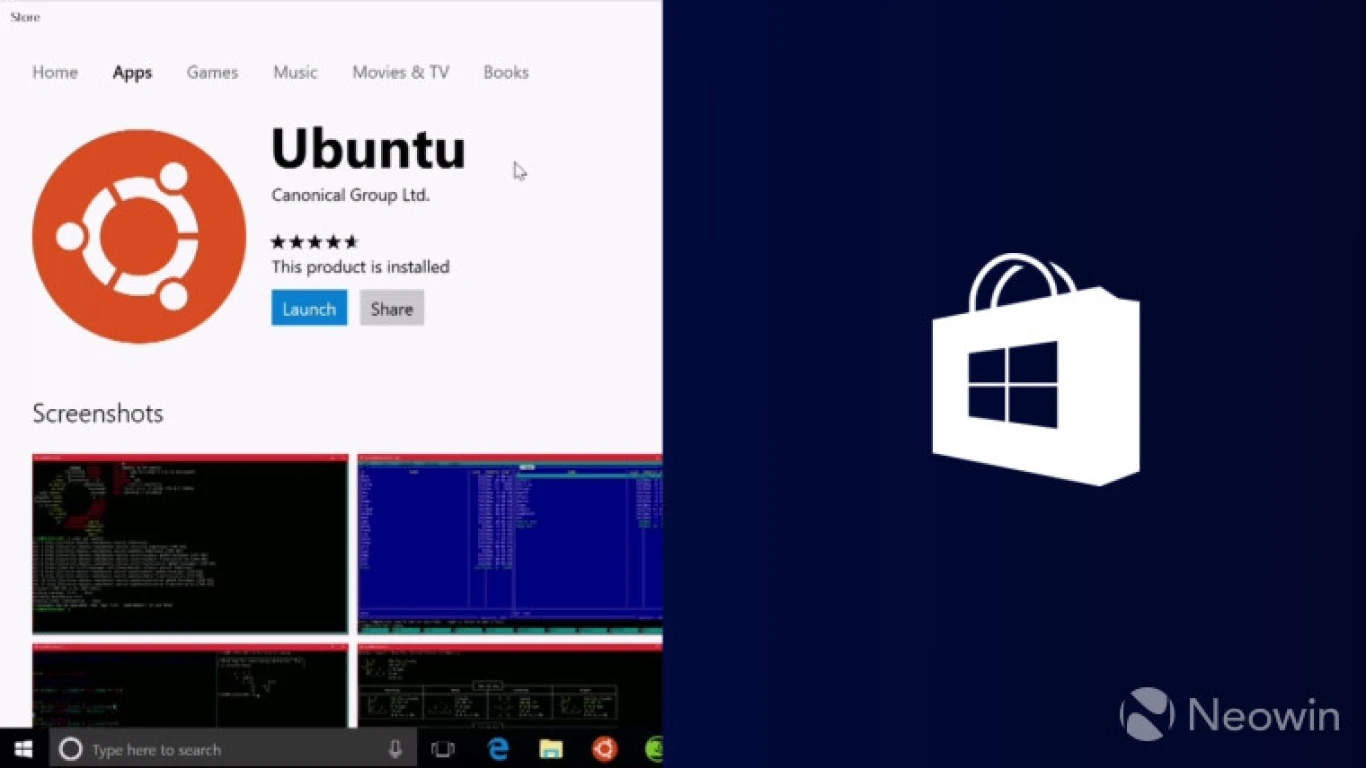Open File Explorer from the taskbar
This screenshot has height=768, width=1366.
(551, 749)
